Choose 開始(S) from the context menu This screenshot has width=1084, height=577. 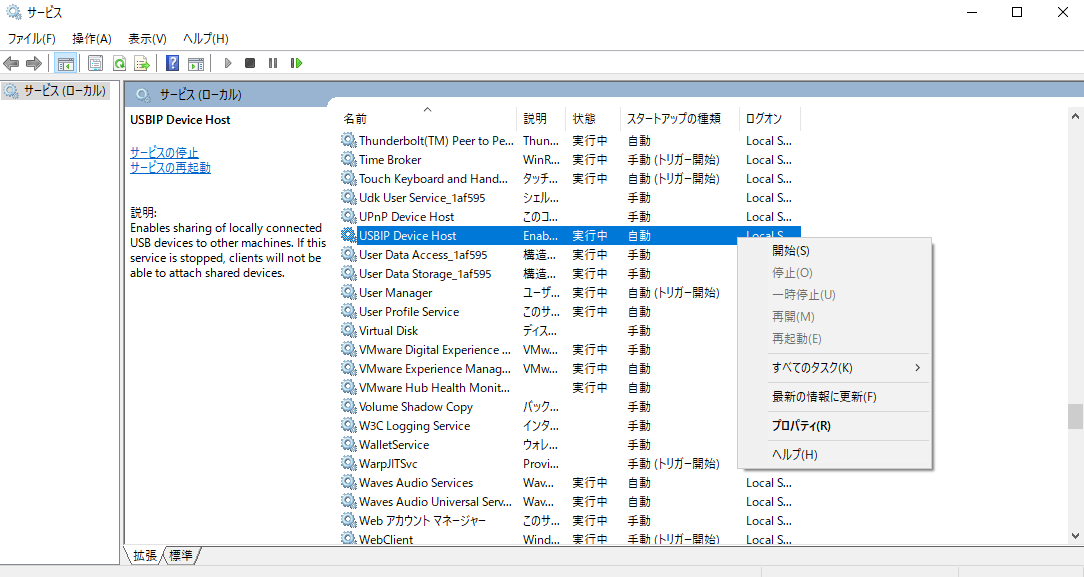click(834, 251)
